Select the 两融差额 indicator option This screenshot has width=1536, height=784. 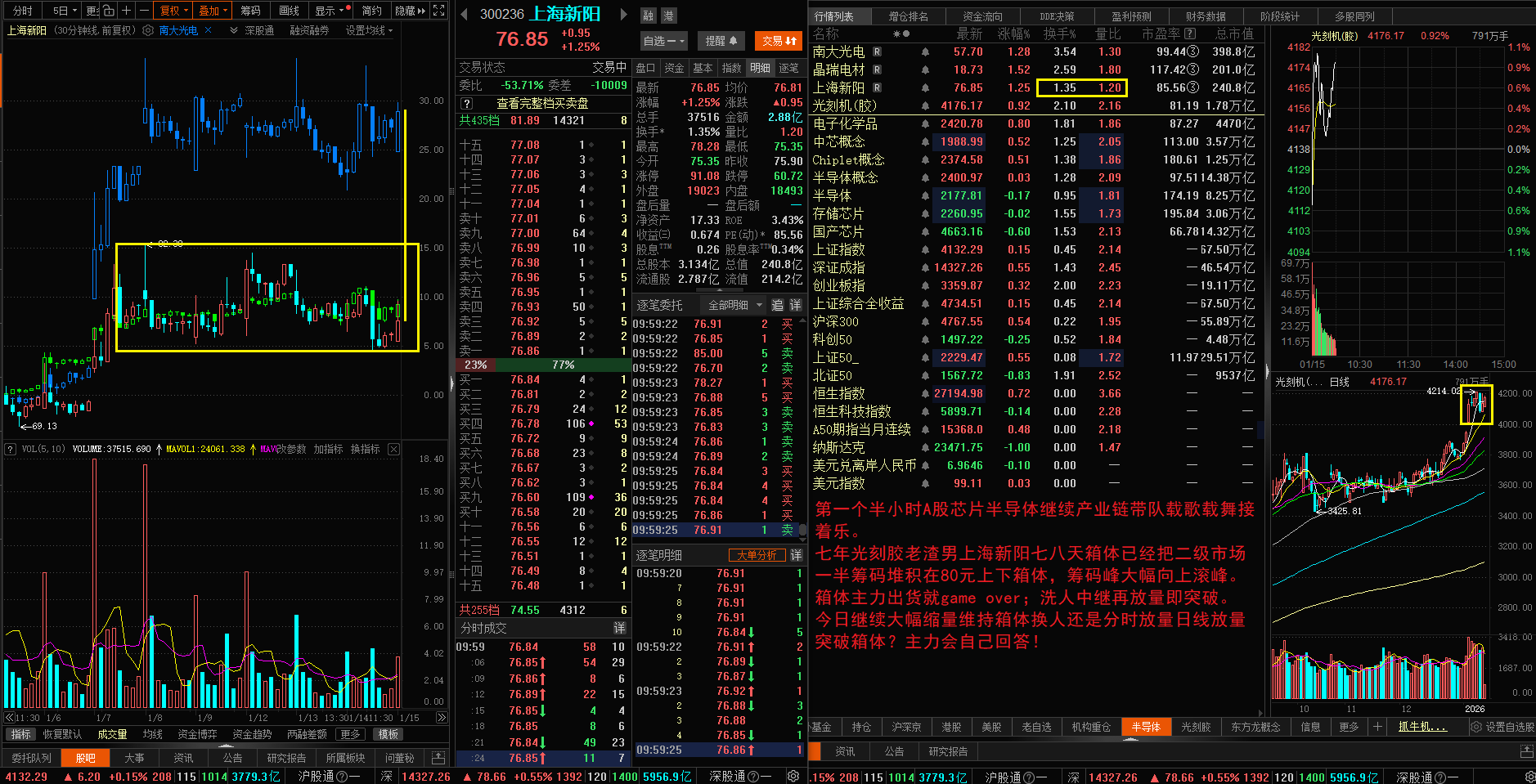(x=307, y=734)
